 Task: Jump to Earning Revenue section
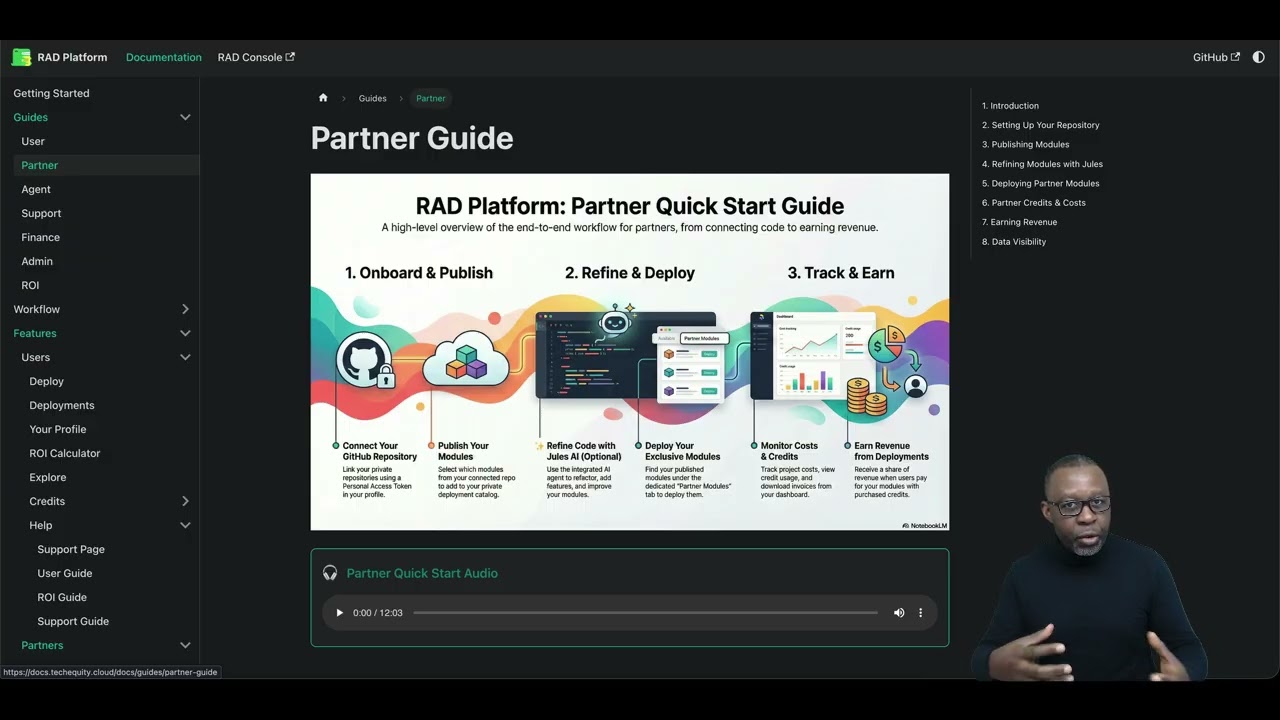tap(1019, 222)
